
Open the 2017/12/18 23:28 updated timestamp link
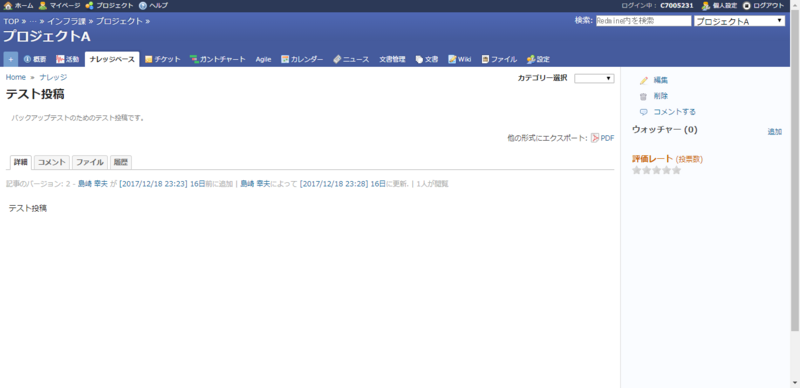[x=334, y=184]
